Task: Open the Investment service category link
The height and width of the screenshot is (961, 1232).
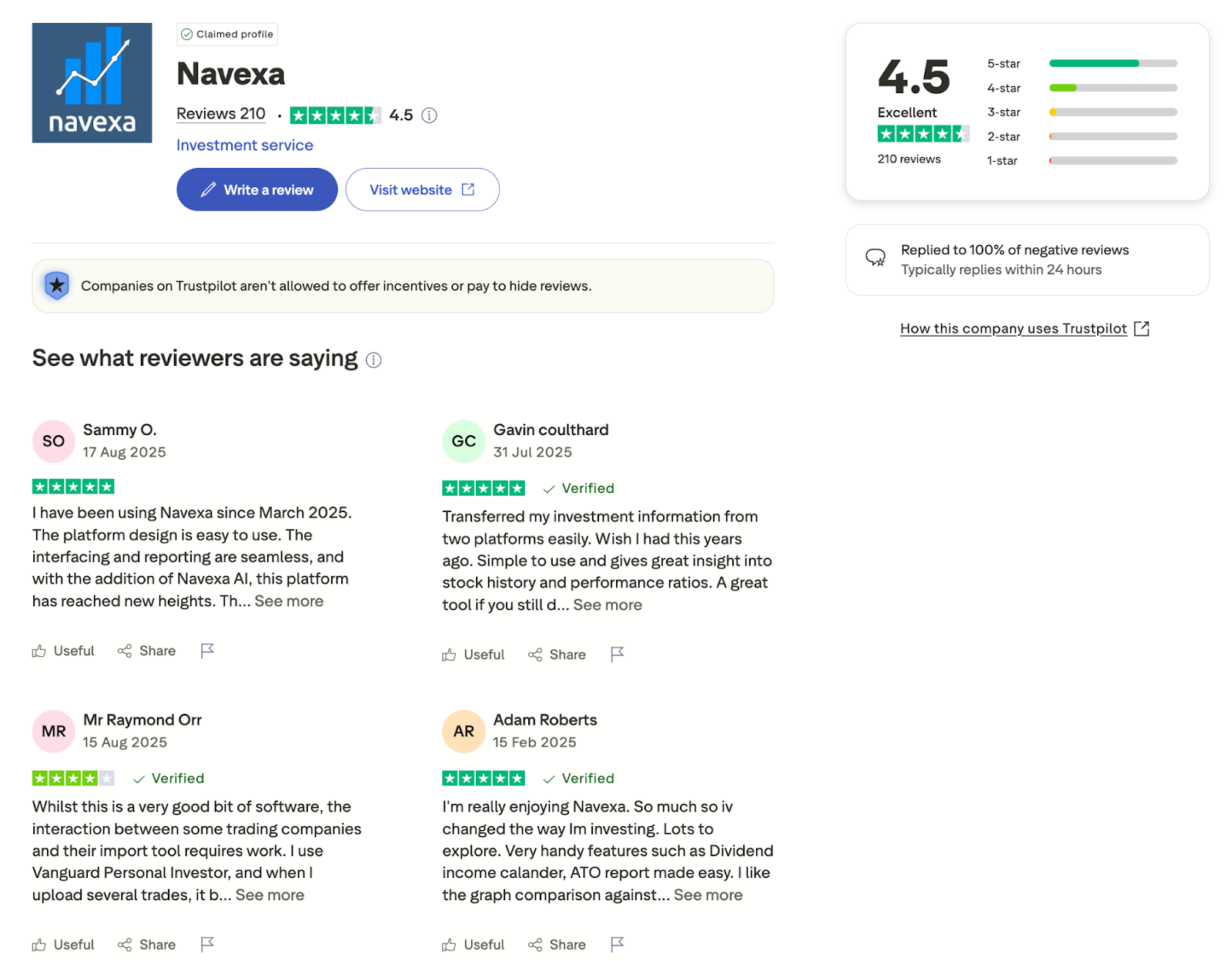Action: click(245, 145)
